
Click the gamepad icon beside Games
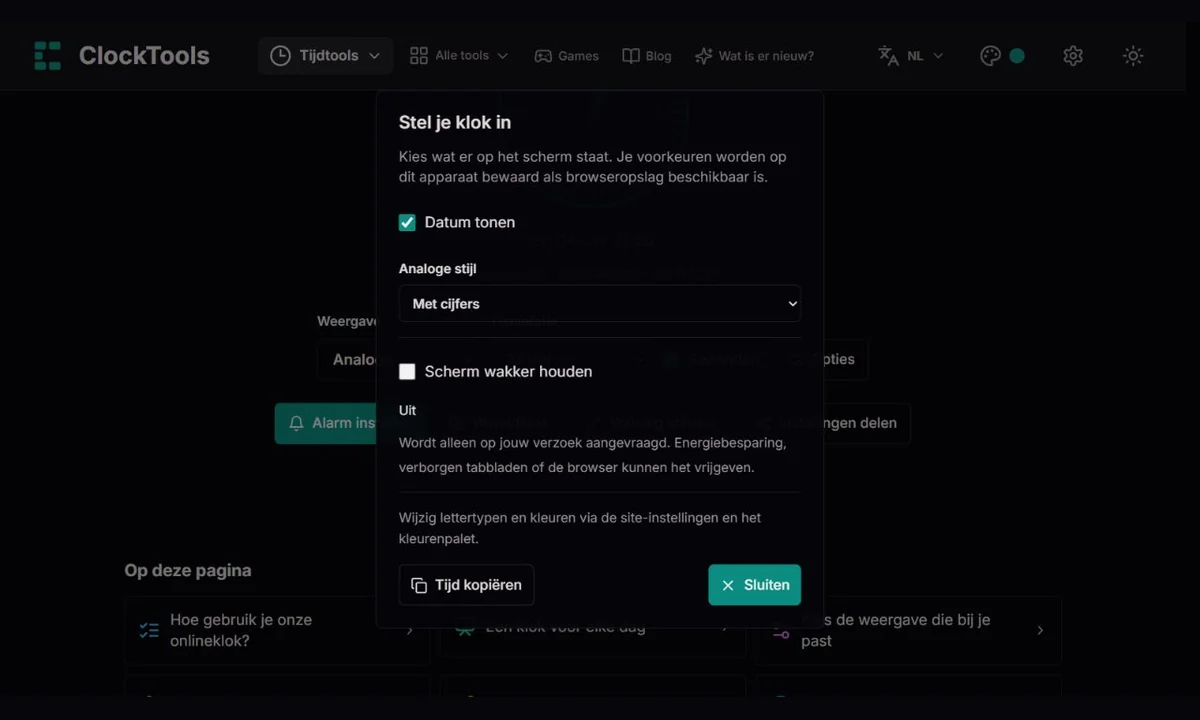click(543, 56)
